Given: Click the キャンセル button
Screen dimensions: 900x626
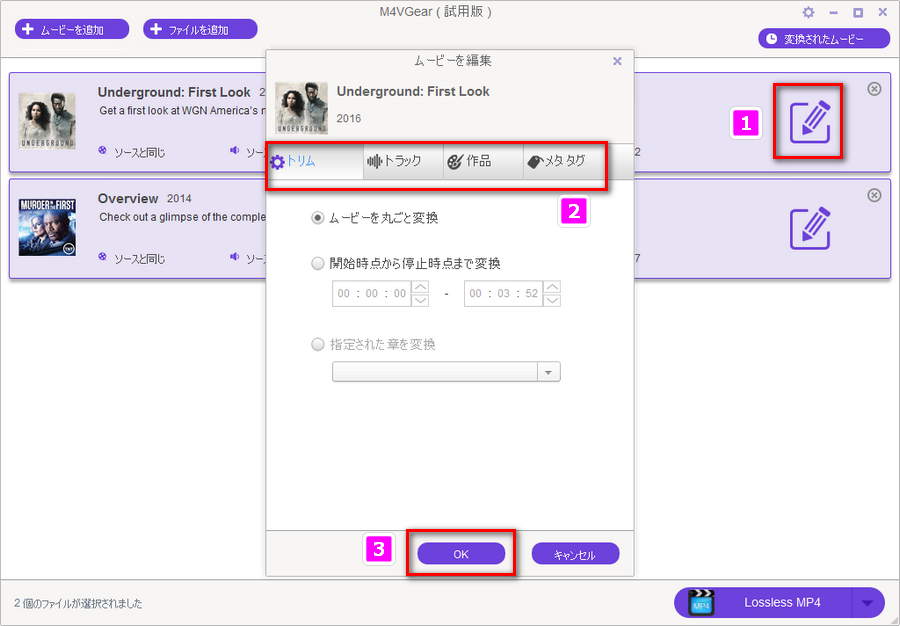Looking at the screenshot, I should (x=575, y=554).
